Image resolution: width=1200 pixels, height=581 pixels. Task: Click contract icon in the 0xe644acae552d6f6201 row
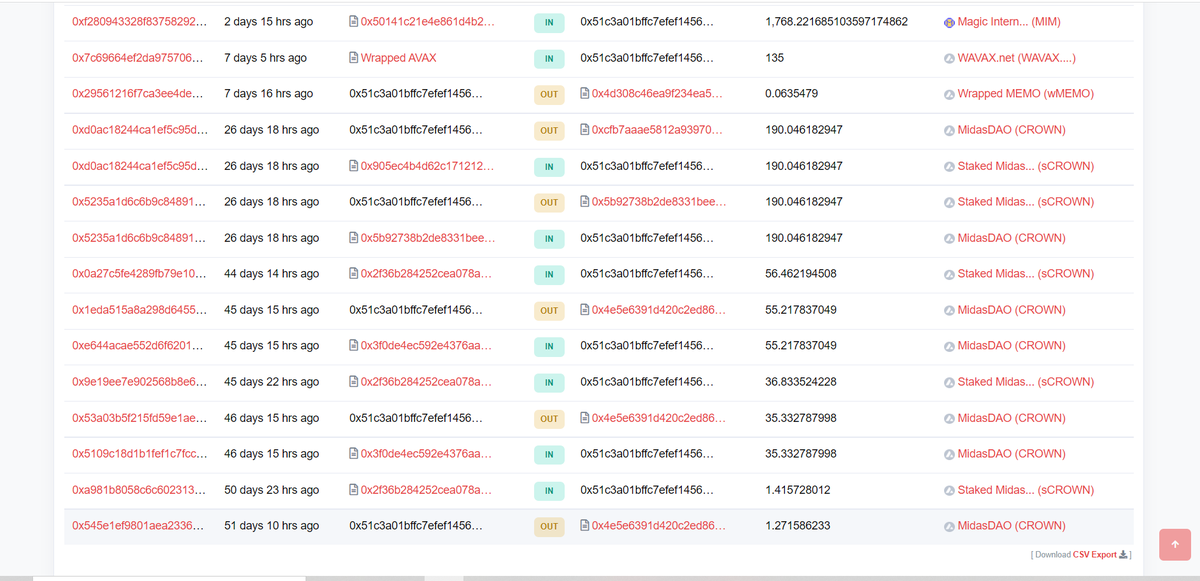point(354,346)
